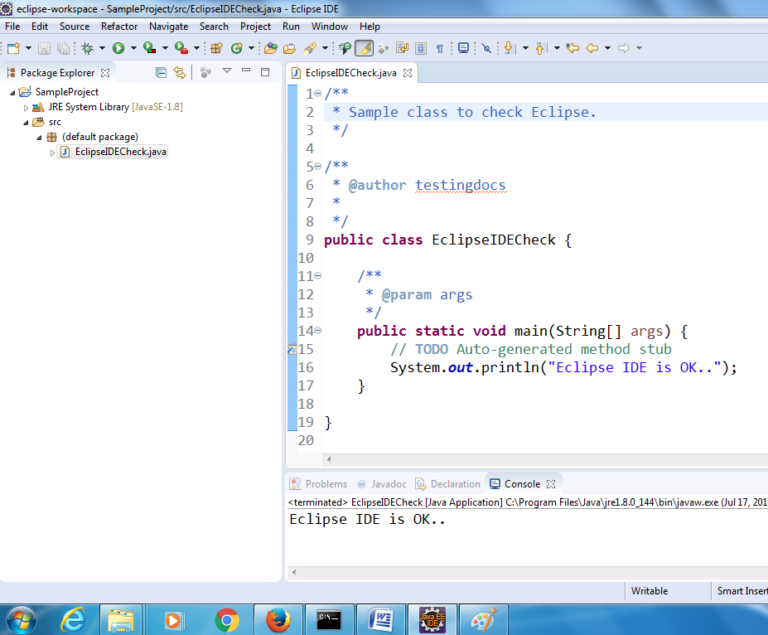Click the Open Type icon
768x635 pixels.
[x=270, y=47]
